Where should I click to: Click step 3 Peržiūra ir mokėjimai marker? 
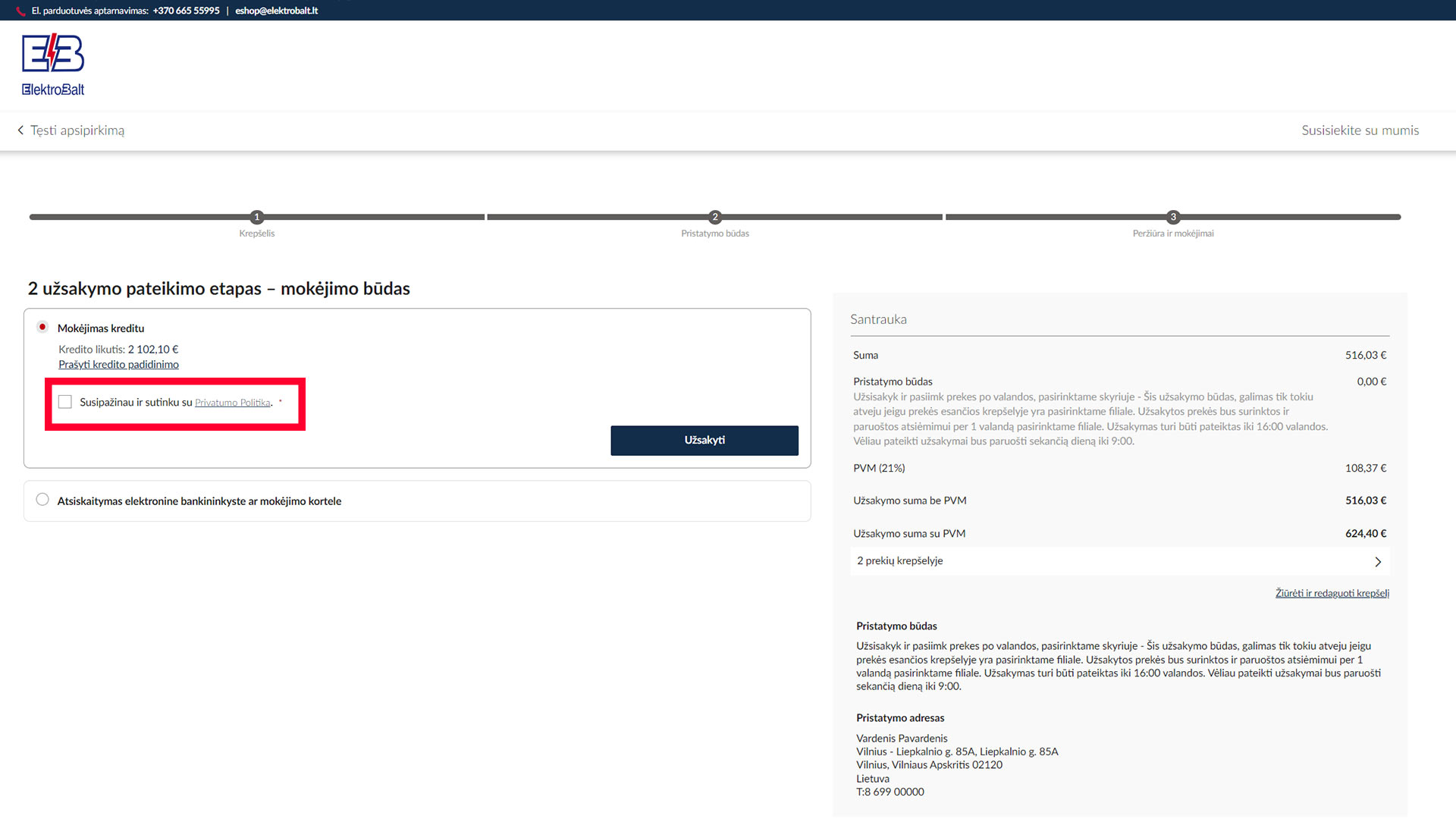[x=1173, y=217]
